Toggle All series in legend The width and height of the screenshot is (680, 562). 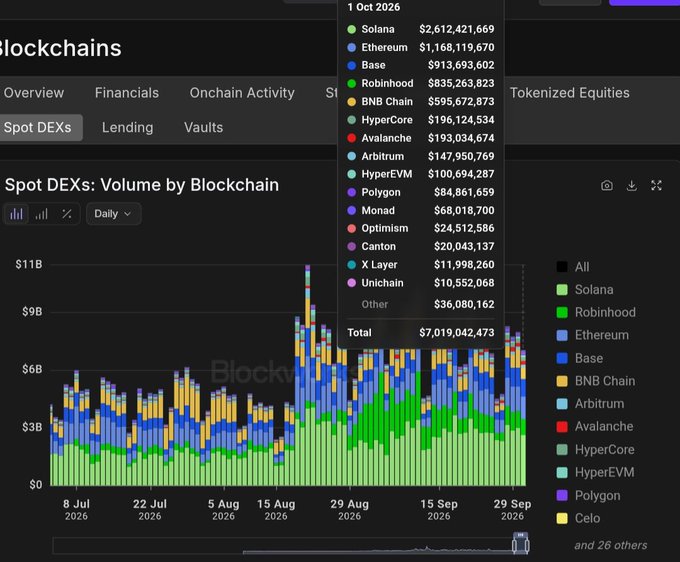pyautogui.click(x=573, y=267)
